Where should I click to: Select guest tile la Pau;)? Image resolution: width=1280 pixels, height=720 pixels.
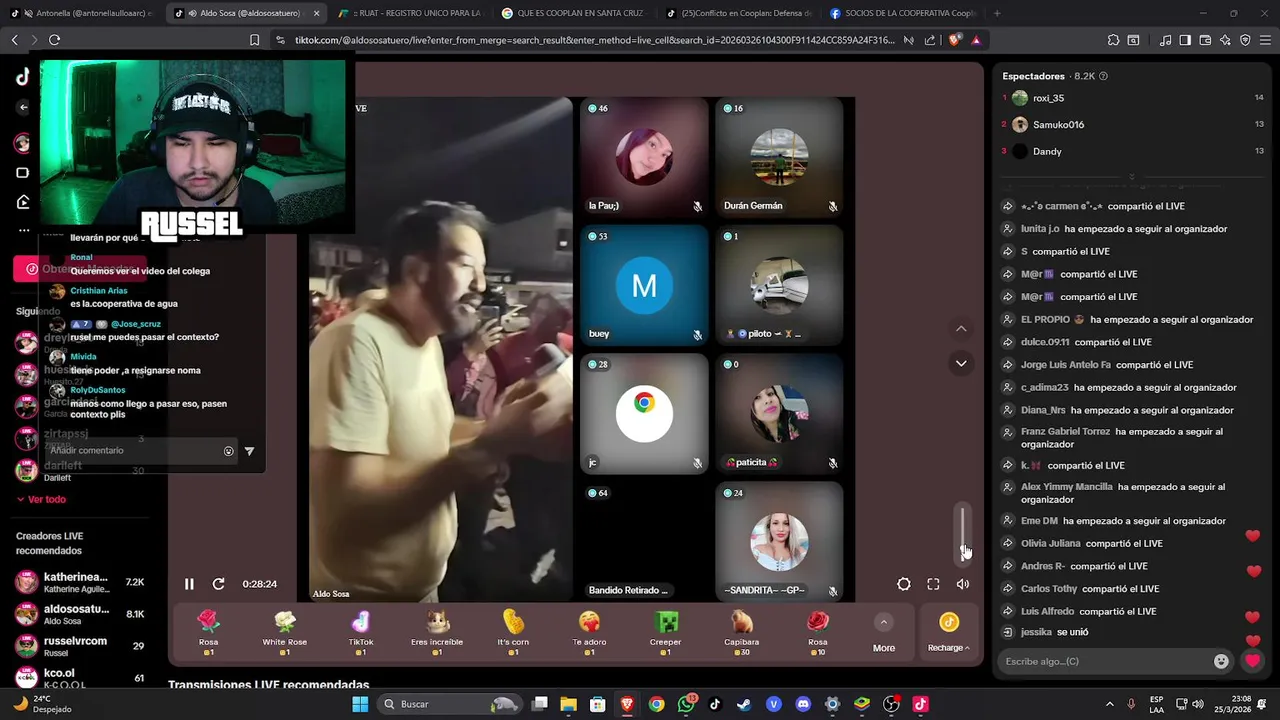644,156
